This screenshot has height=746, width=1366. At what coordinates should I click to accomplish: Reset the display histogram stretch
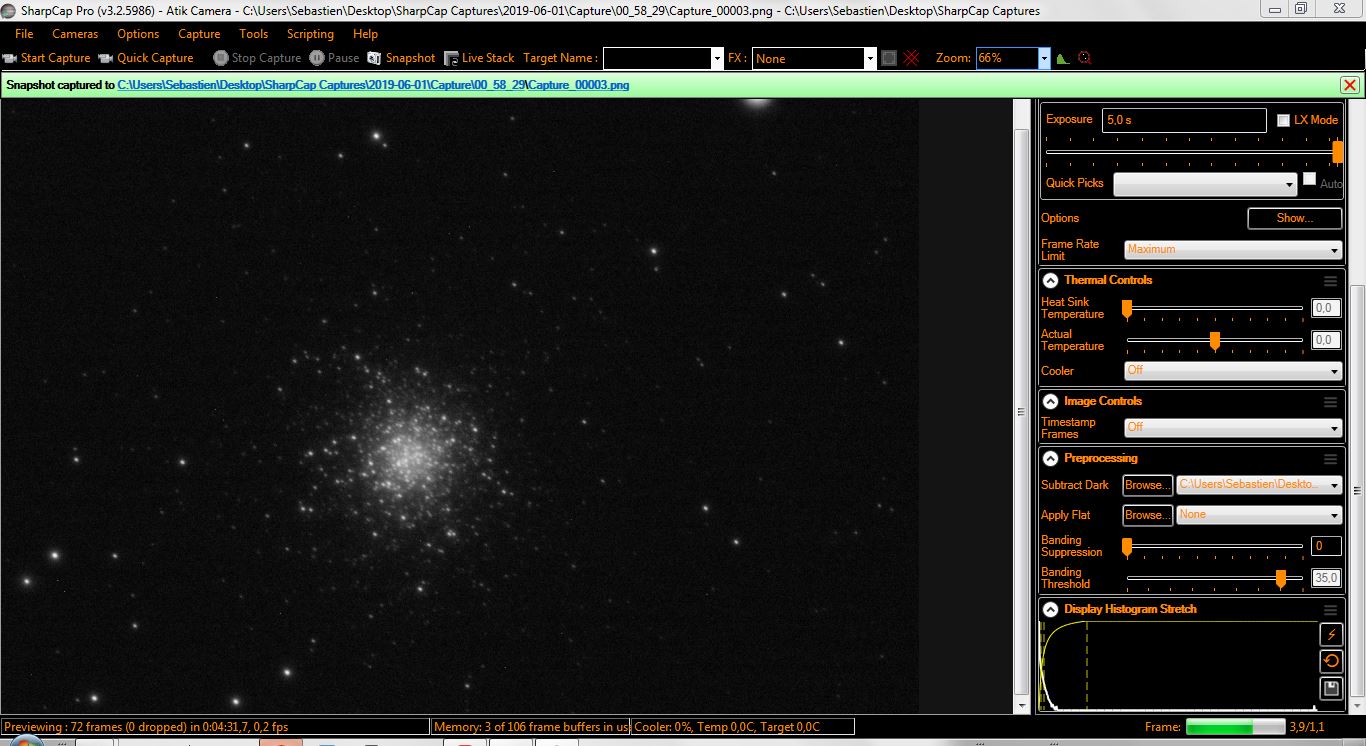tap(1330, 660)
